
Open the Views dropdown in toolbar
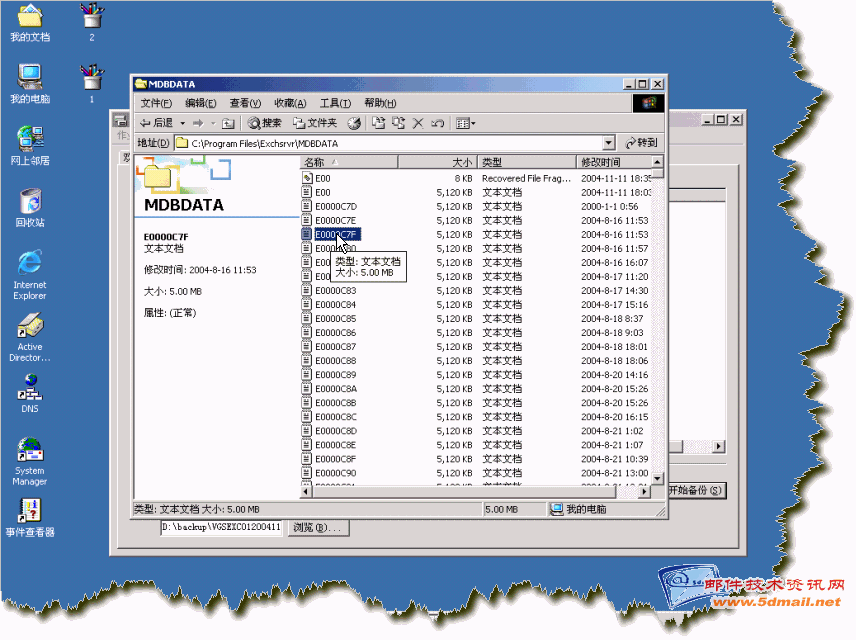[466, 123]
